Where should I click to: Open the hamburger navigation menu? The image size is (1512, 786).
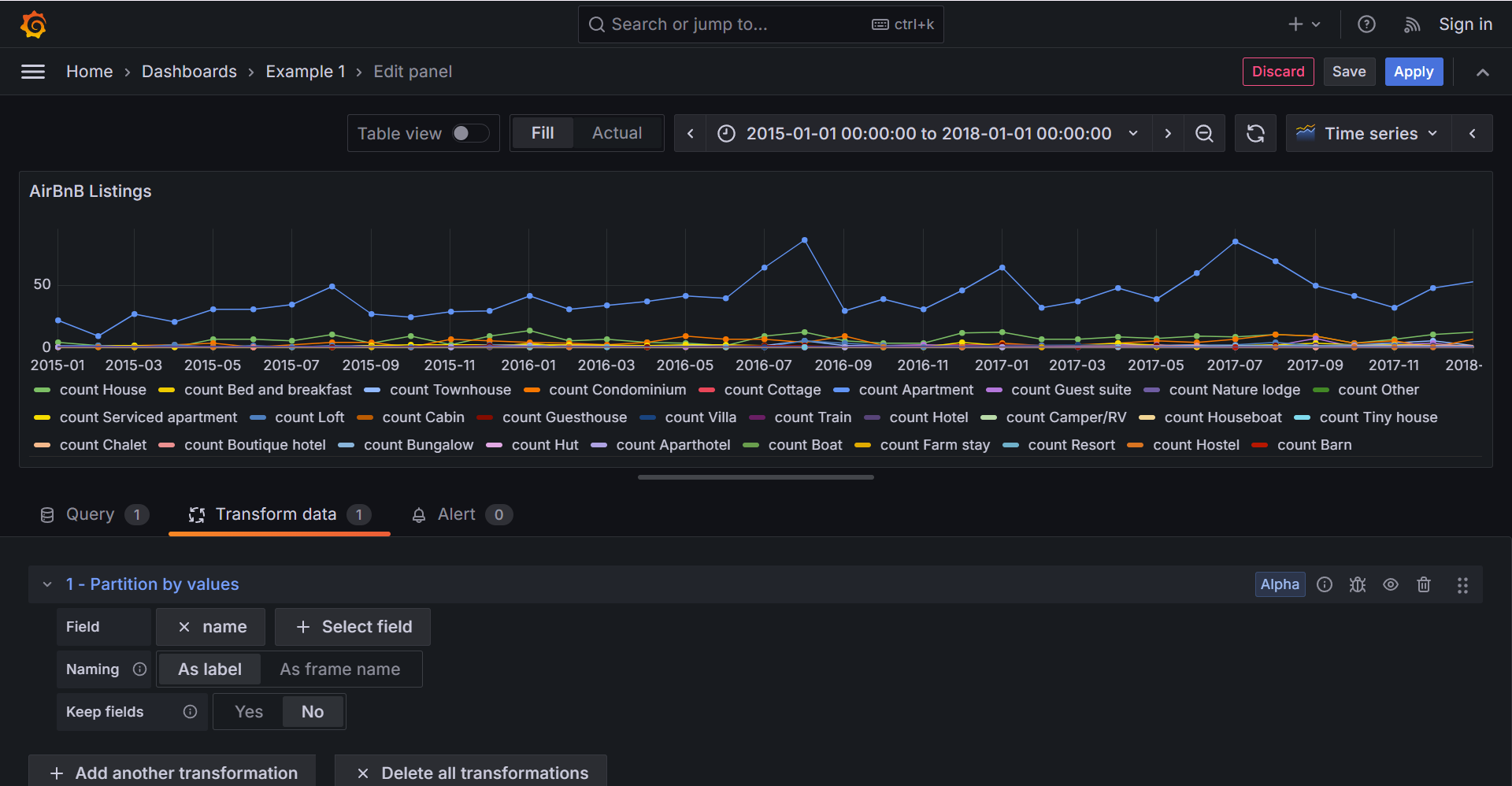coord(33,72)
